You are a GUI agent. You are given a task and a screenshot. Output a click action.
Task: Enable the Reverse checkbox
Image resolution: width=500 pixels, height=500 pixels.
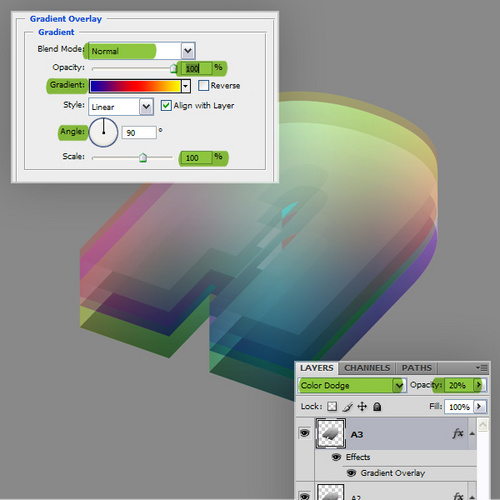point(203,86)
